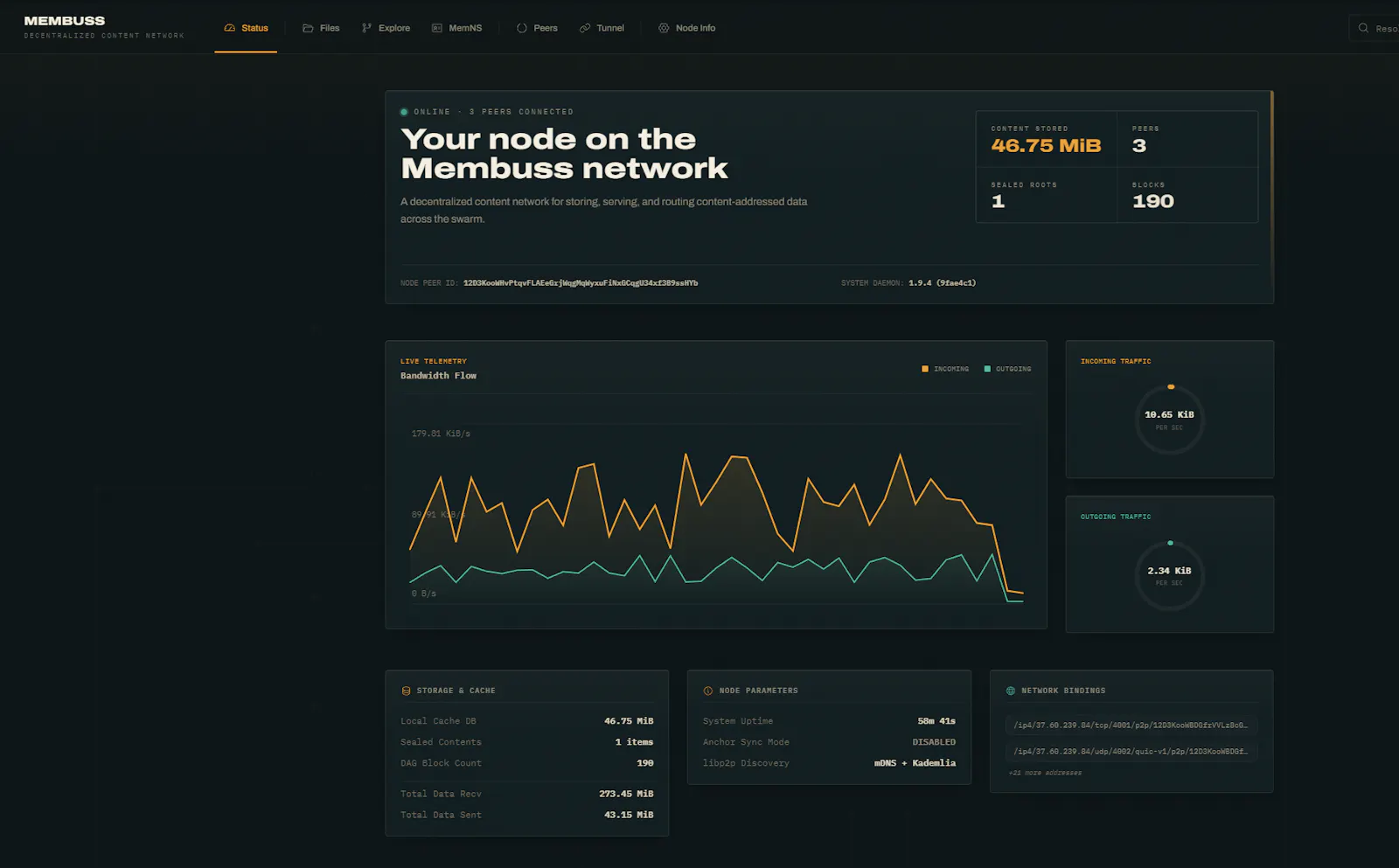This screenshot has height=868, width=1399.
Task: Click the search magnifier icon
Action: [1363, 28]
